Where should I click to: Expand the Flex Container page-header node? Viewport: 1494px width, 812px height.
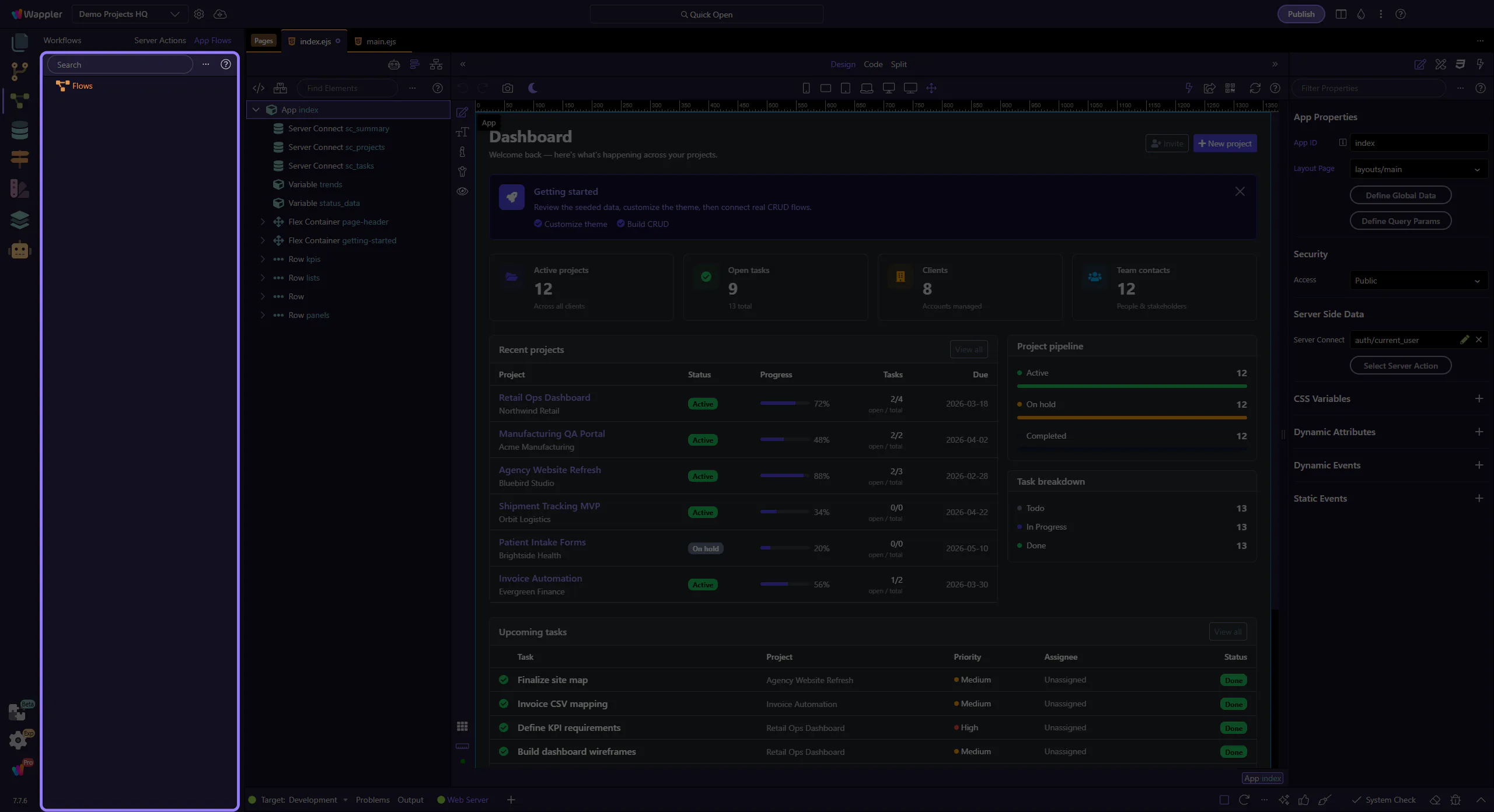point(263,222)
